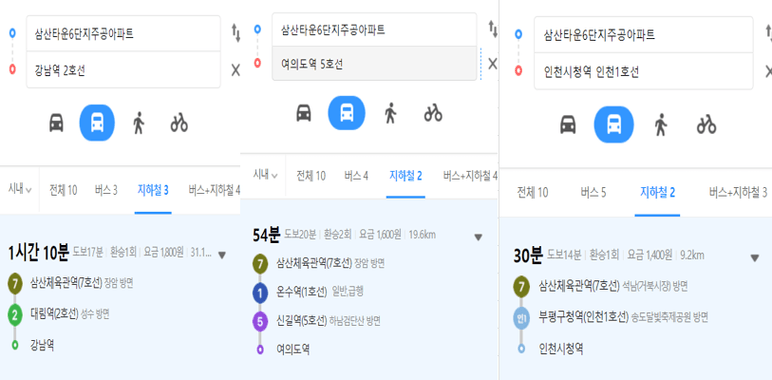This screenshot has width=772, height=380.
Task: Click 삼산체육관역(7호선) 석남(거북시장) 방면 step
Action: [x=613, y=286]
